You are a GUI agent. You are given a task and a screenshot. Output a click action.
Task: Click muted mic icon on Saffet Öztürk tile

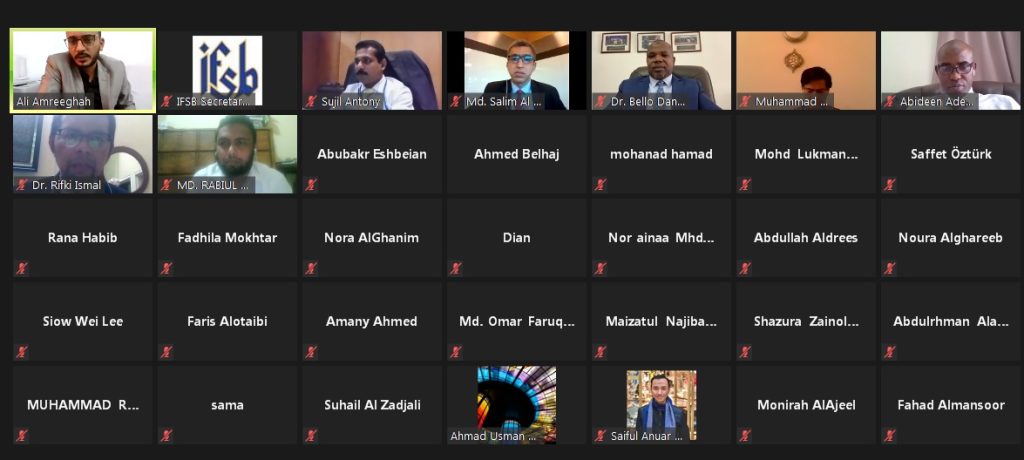[x=889, y=185]
